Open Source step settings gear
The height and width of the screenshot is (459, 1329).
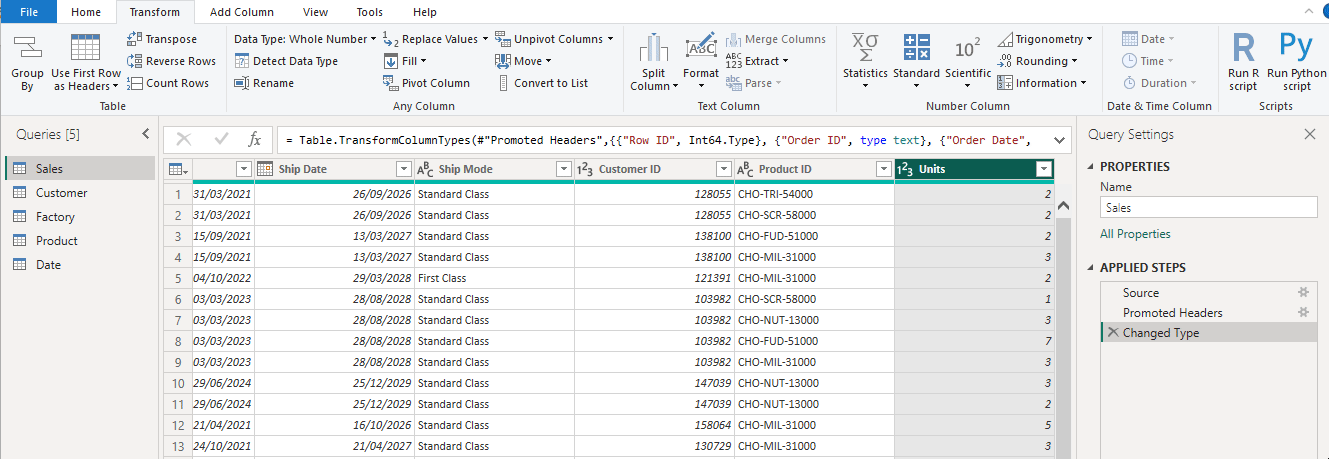point(1303,293)
